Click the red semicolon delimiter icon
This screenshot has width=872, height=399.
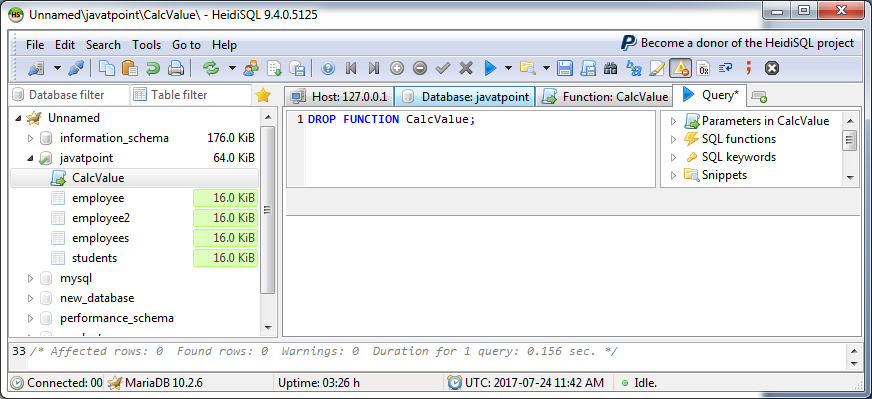tap(749, 68)
